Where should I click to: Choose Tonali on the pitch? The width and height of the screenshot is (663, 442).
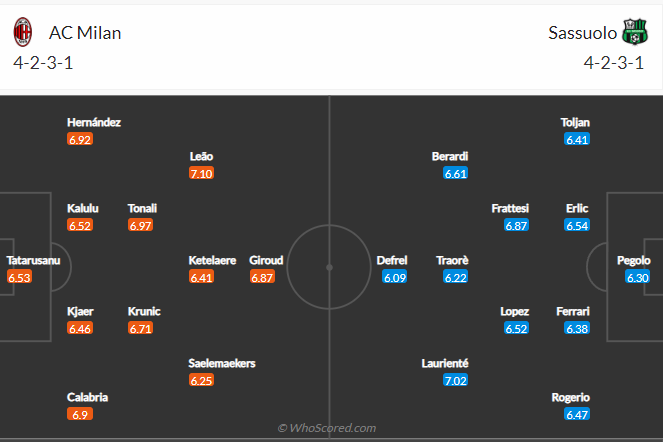pos(142,208)
